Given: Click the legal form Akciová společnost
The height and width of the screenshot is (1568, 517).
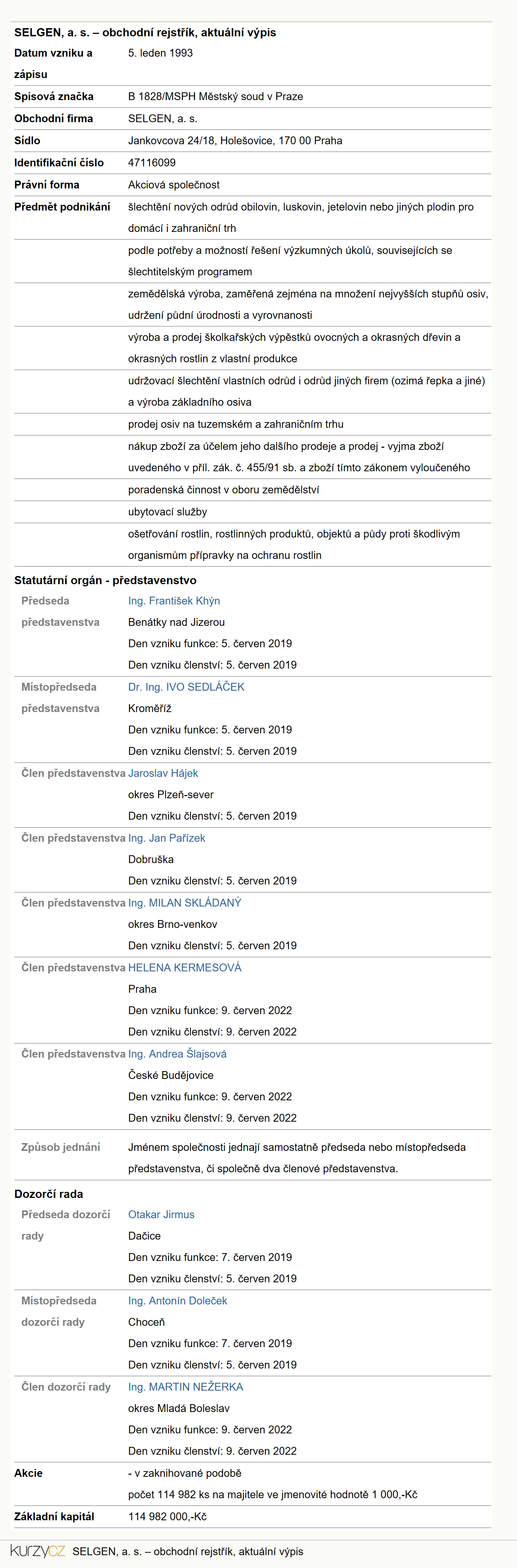Looking at the screenshot, I should (173, 185).
